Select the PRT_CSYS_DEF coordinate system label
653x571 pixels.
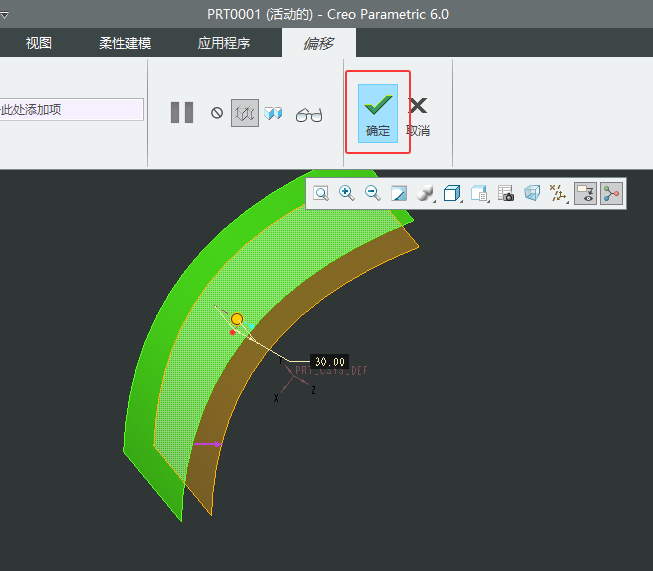point(331,370)
